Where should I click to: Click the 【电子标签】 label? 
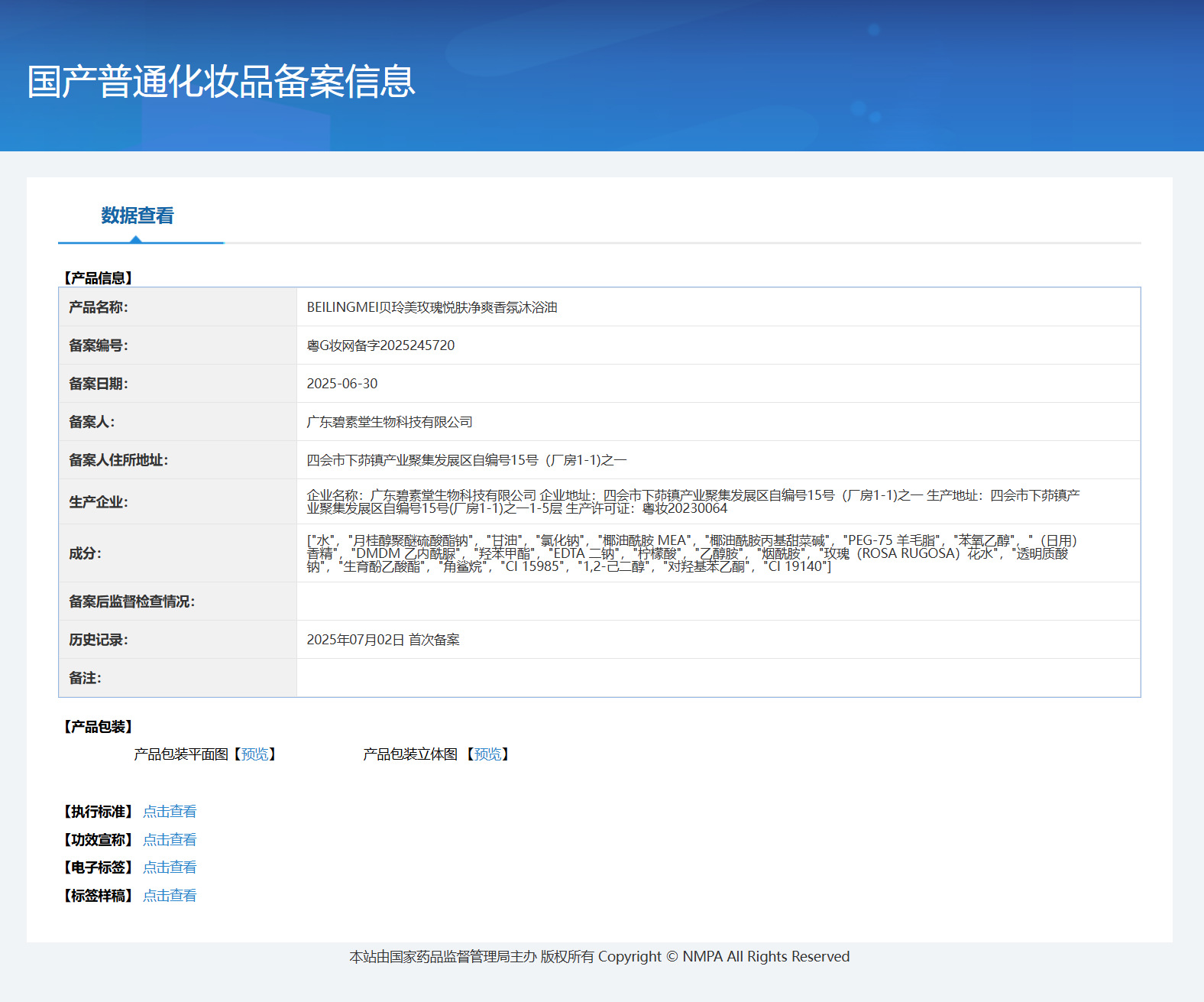(x=98, y=867)
